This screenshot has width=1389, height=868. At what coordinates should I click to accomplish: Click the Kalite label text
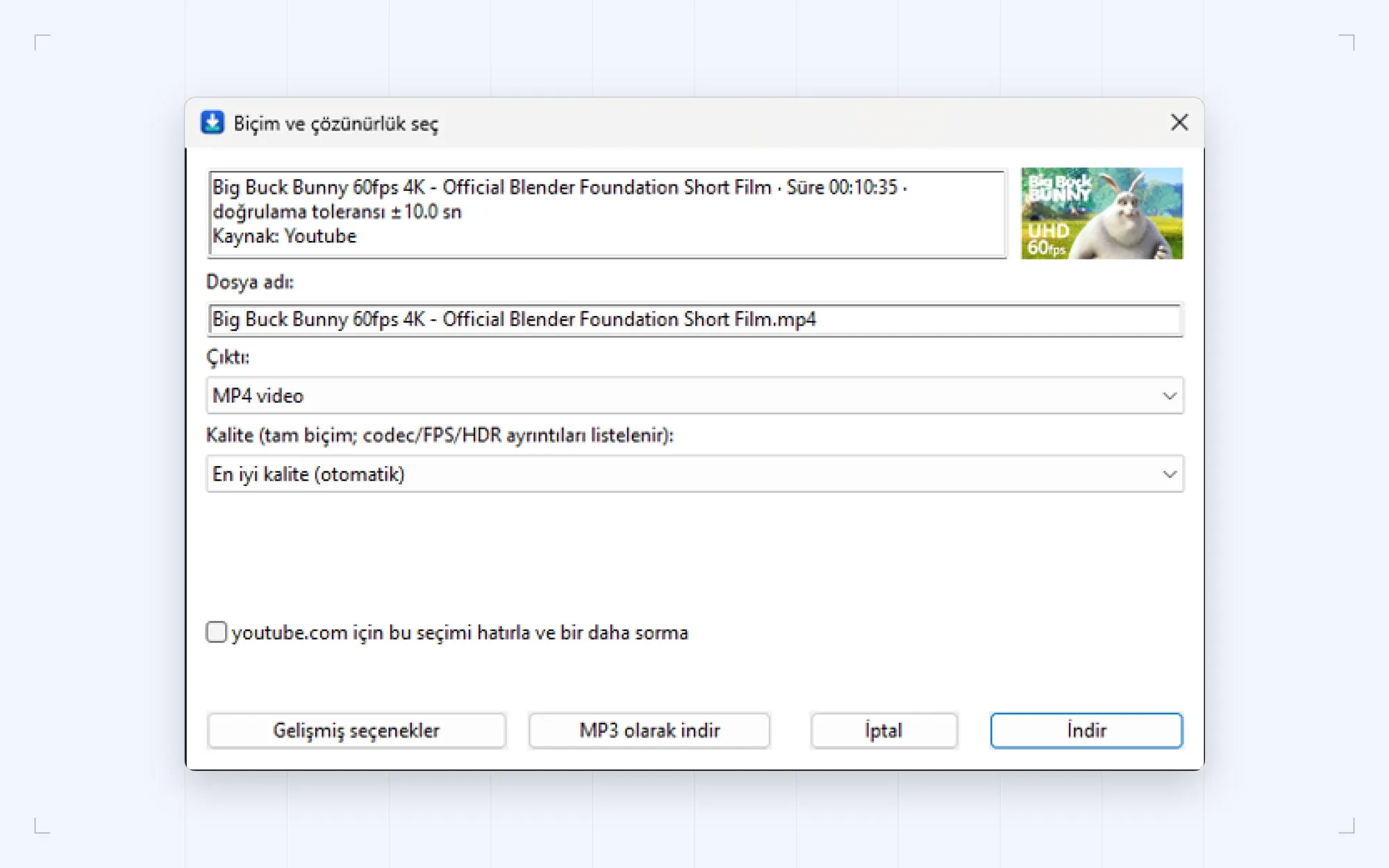tap(440, 435)
